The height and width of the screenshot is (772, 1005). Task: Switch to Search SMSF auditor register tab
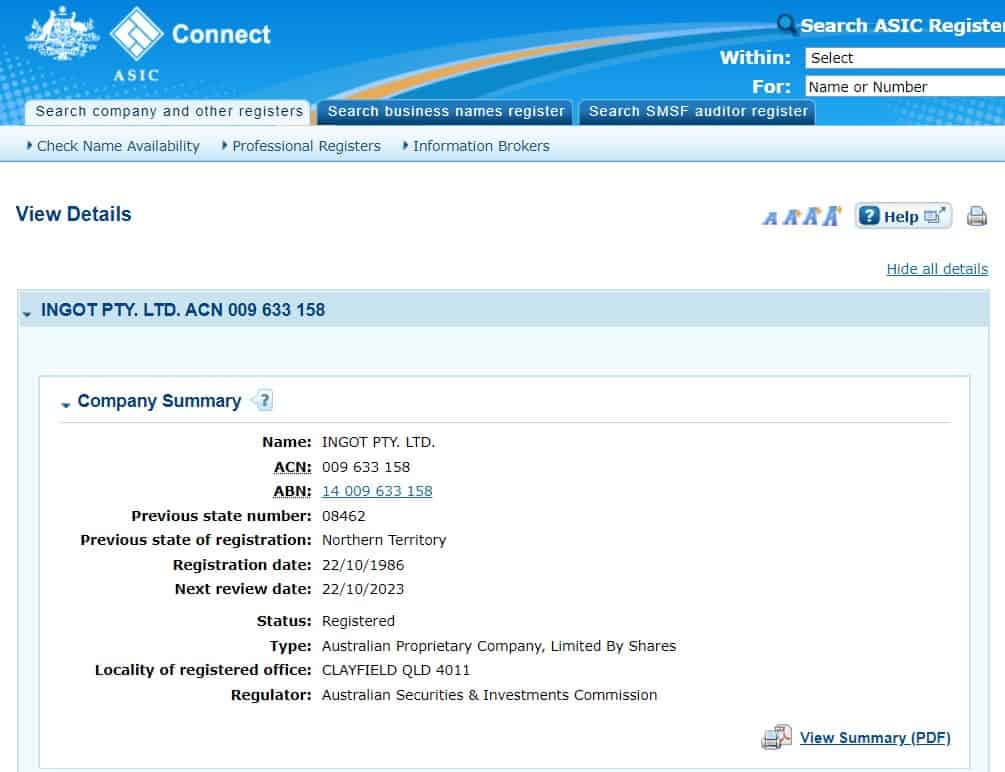coord(698,112)
